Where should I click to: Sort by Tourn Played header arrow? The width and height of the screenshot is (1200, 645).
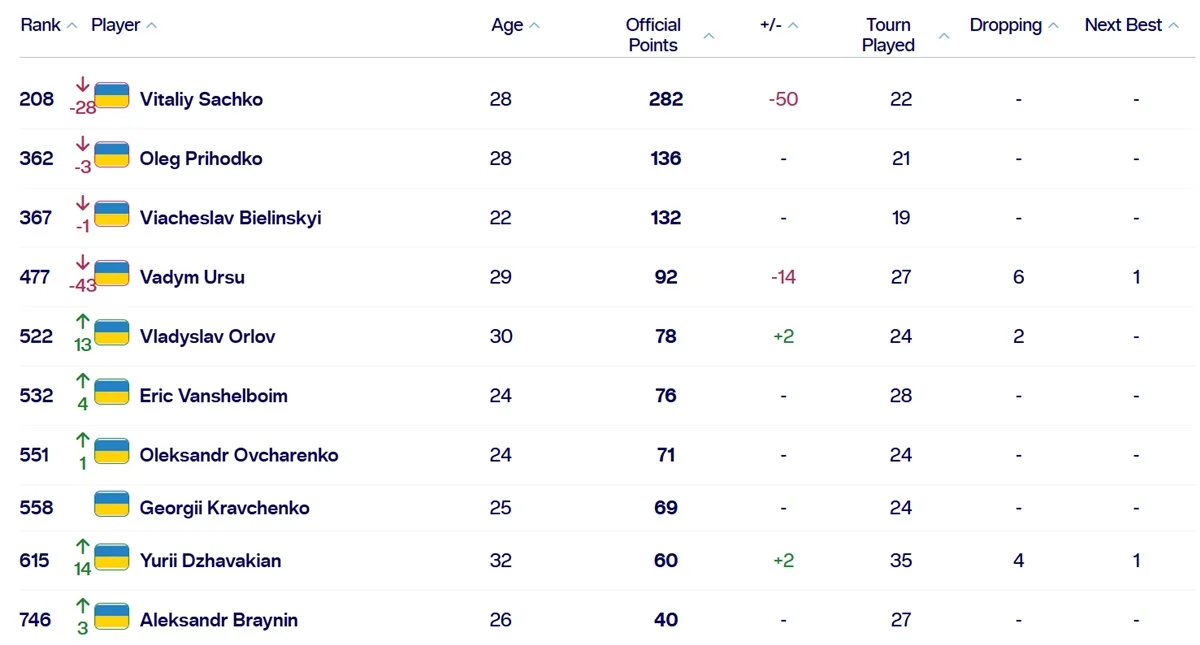coord(944,36)
